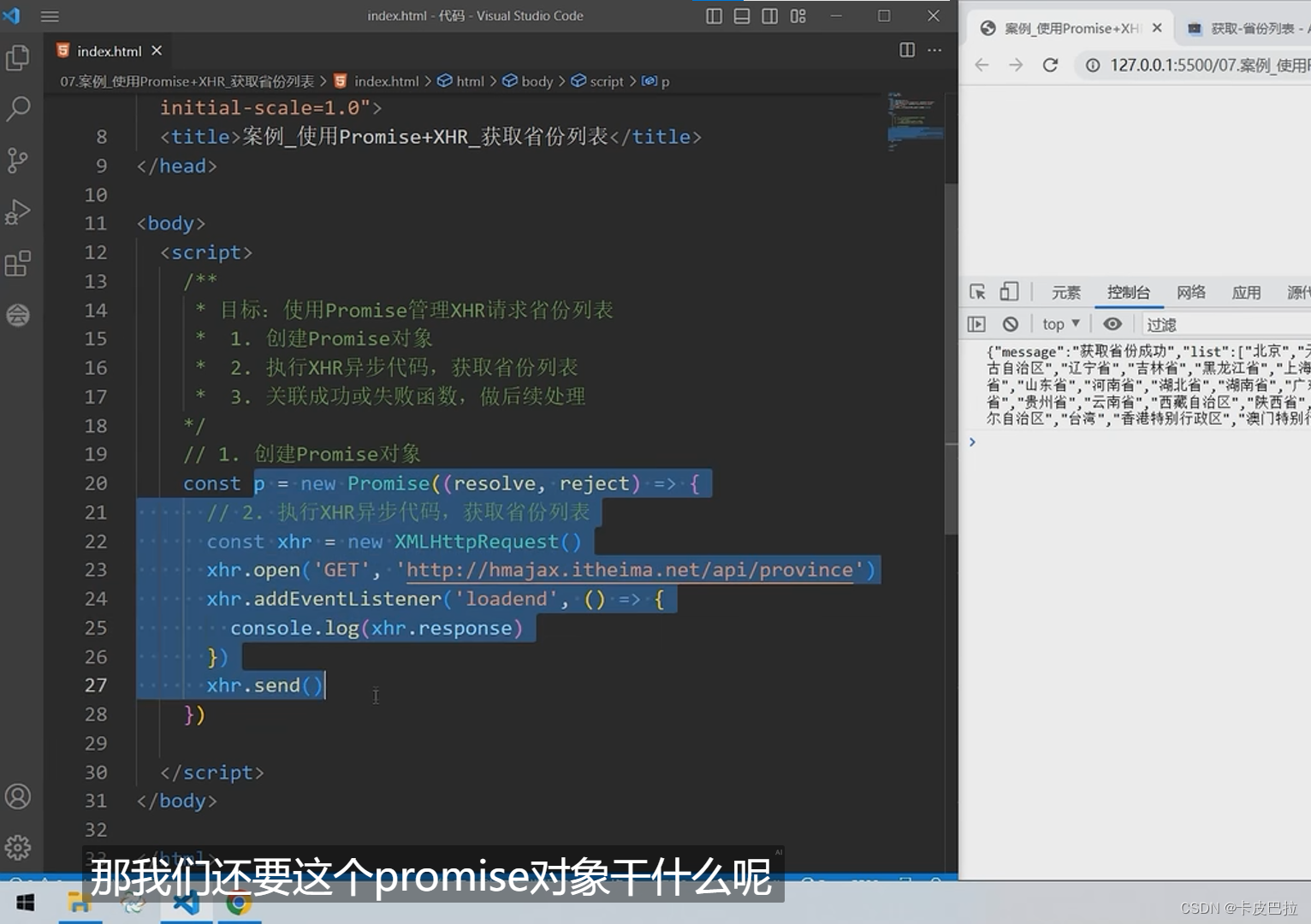This screenshot has height=924, width=1311.
Task: Open File Explorer from the taskbar
Action: point(80,903)
